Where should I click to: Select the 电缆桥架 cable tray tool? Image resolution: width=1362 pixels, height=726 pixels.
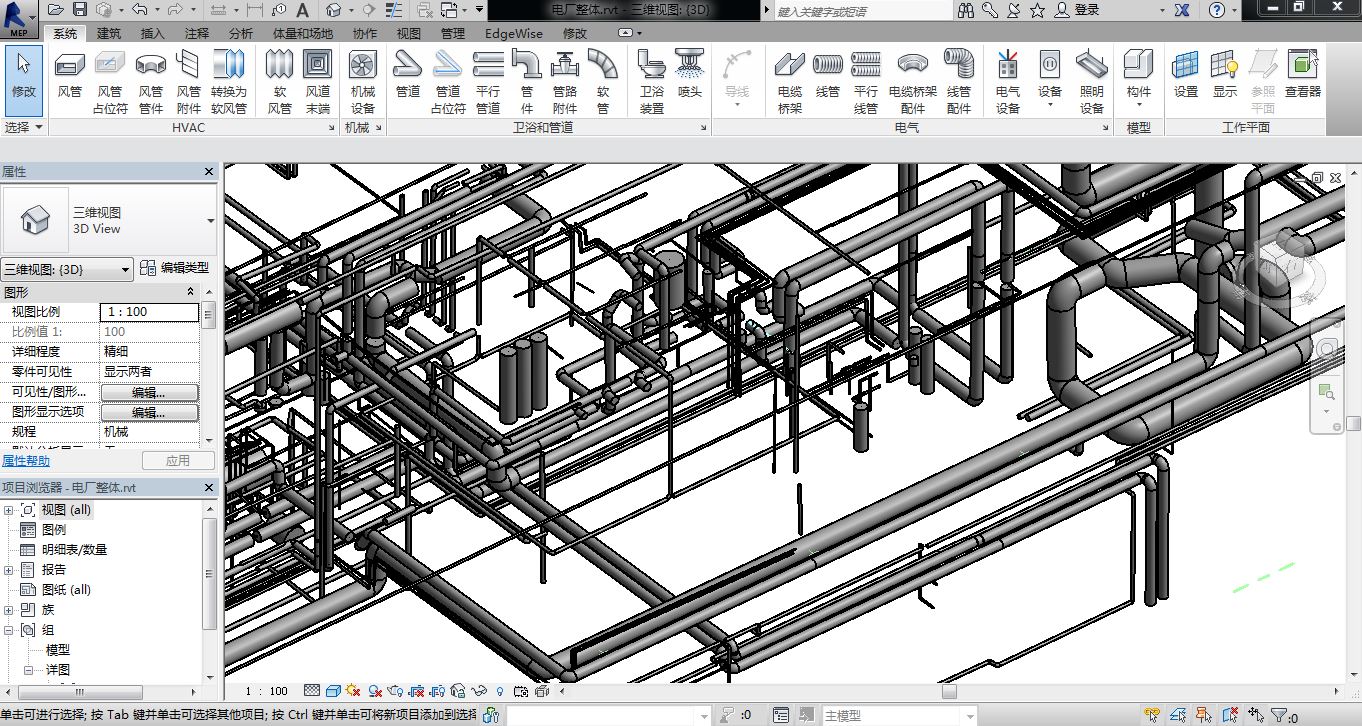pos(789,78)
